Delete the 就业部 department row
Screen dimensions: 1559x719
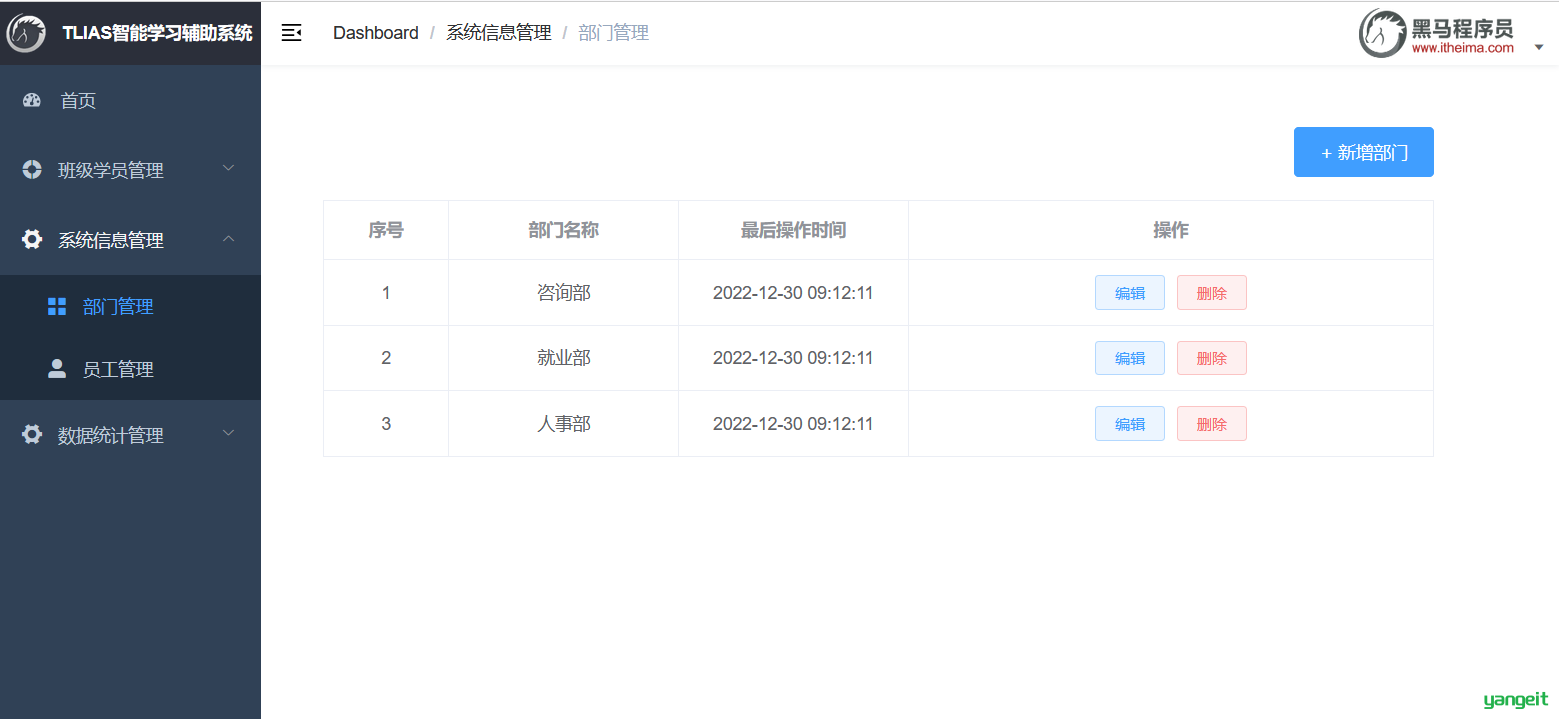pyautogui.click(x=1211, y=358)
